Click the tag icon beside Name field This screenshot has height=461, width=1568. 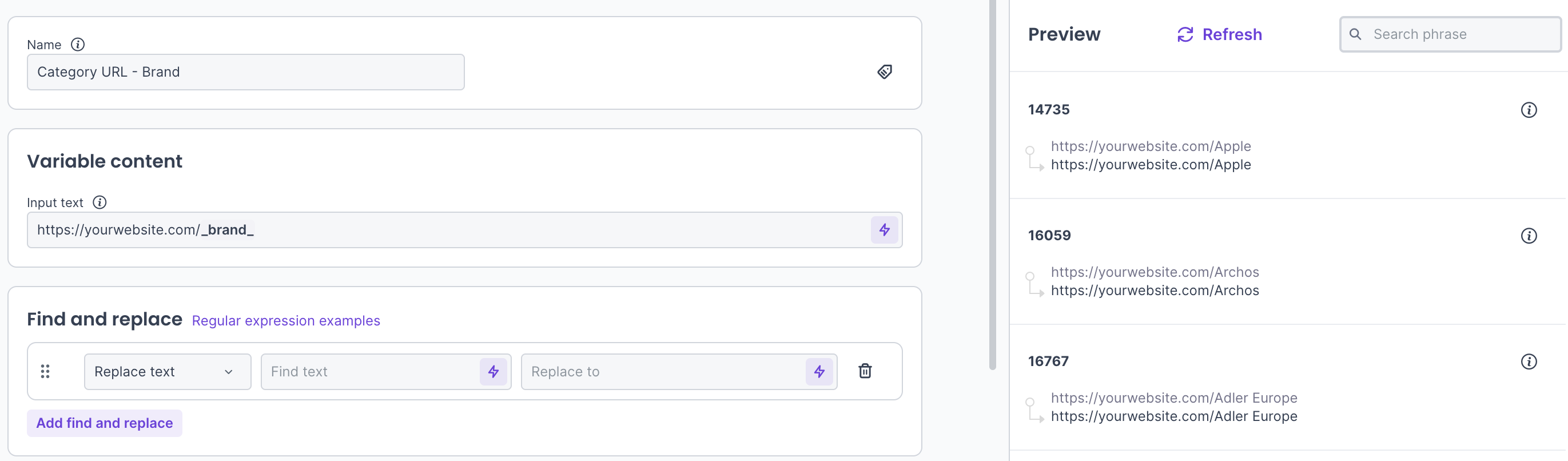[885, 72]
